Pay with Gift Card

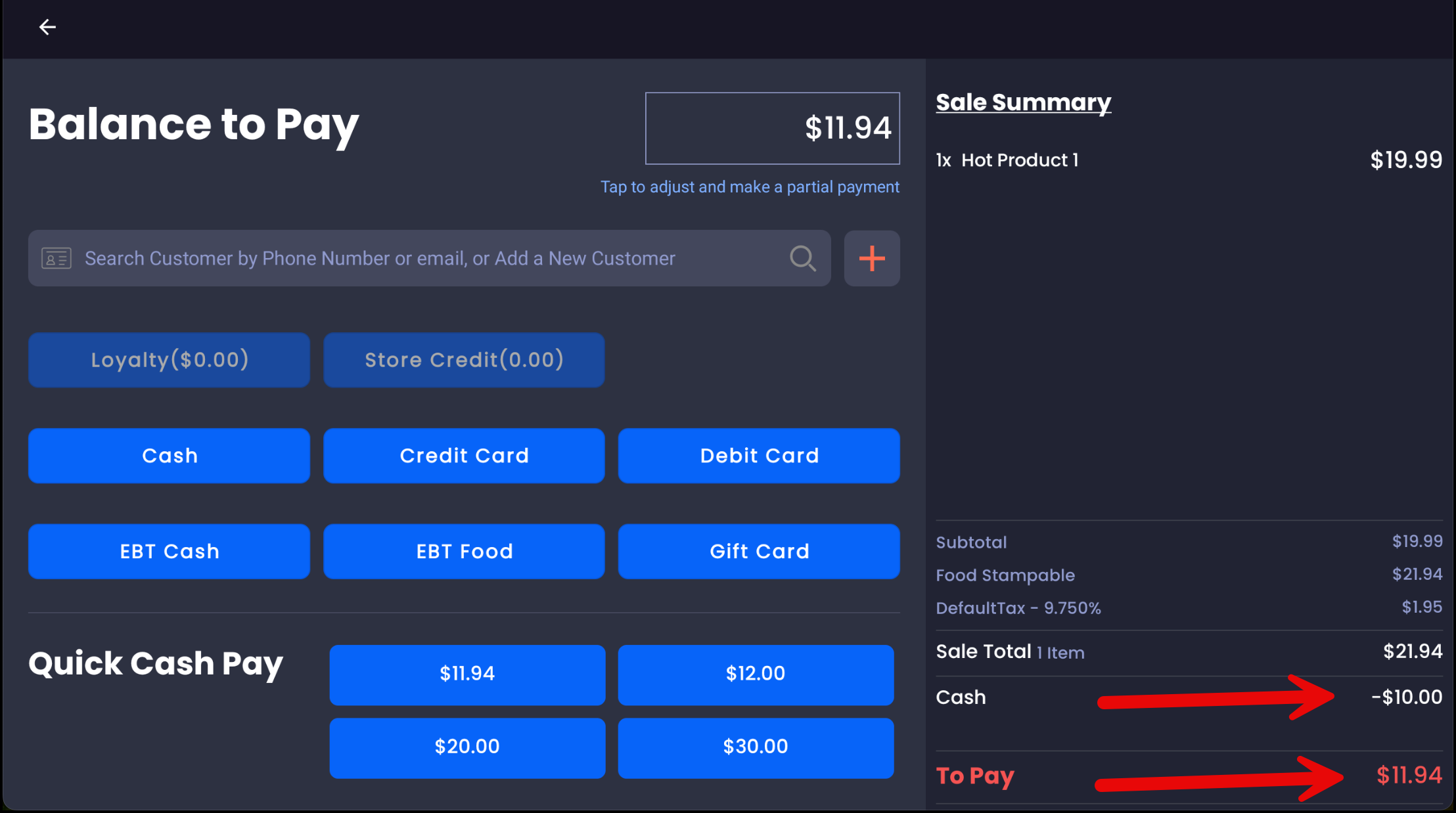(x=759, y=552)
